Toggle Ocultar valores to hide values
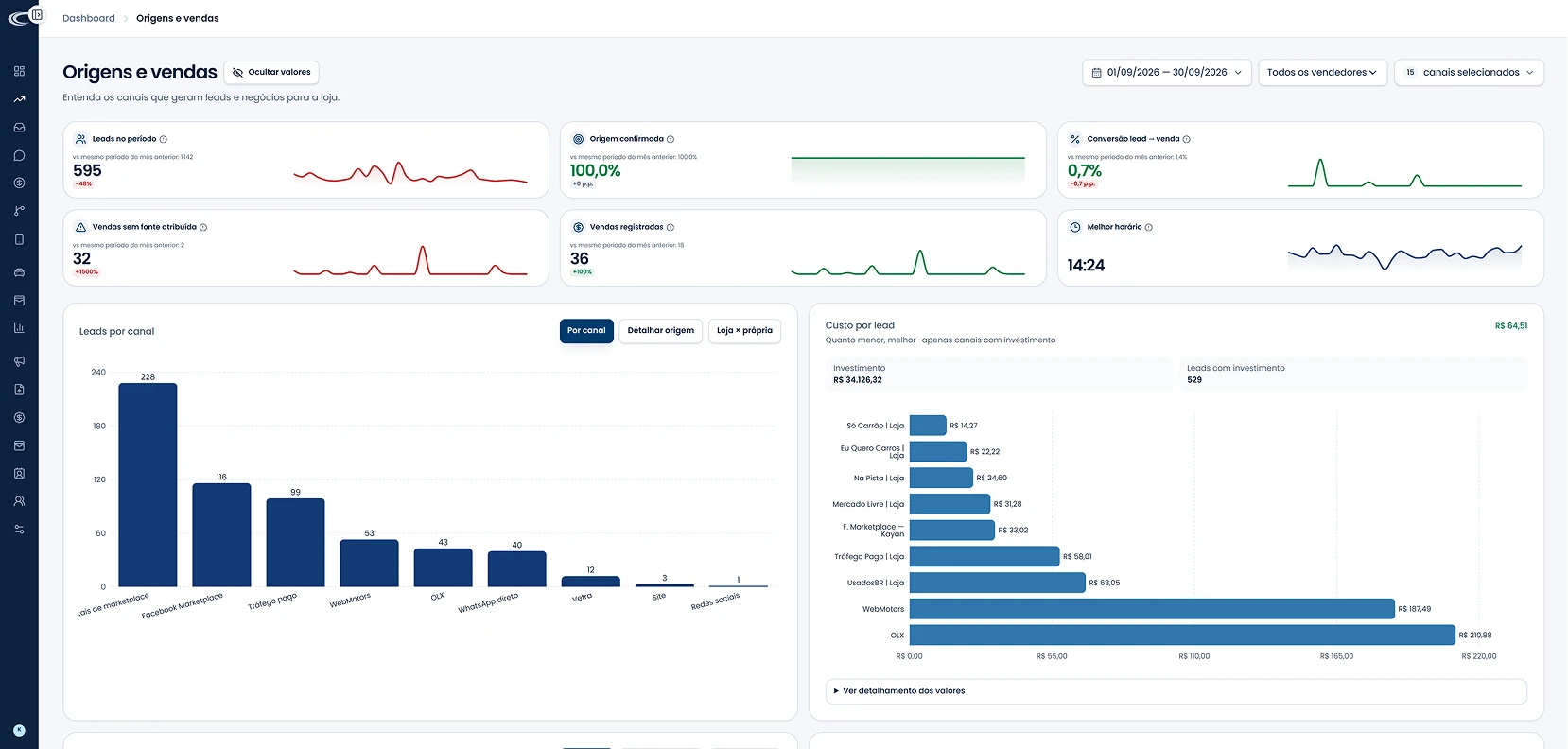Image resolution: width=1568 pixels, height=749 pixels. tap(271, 72)
